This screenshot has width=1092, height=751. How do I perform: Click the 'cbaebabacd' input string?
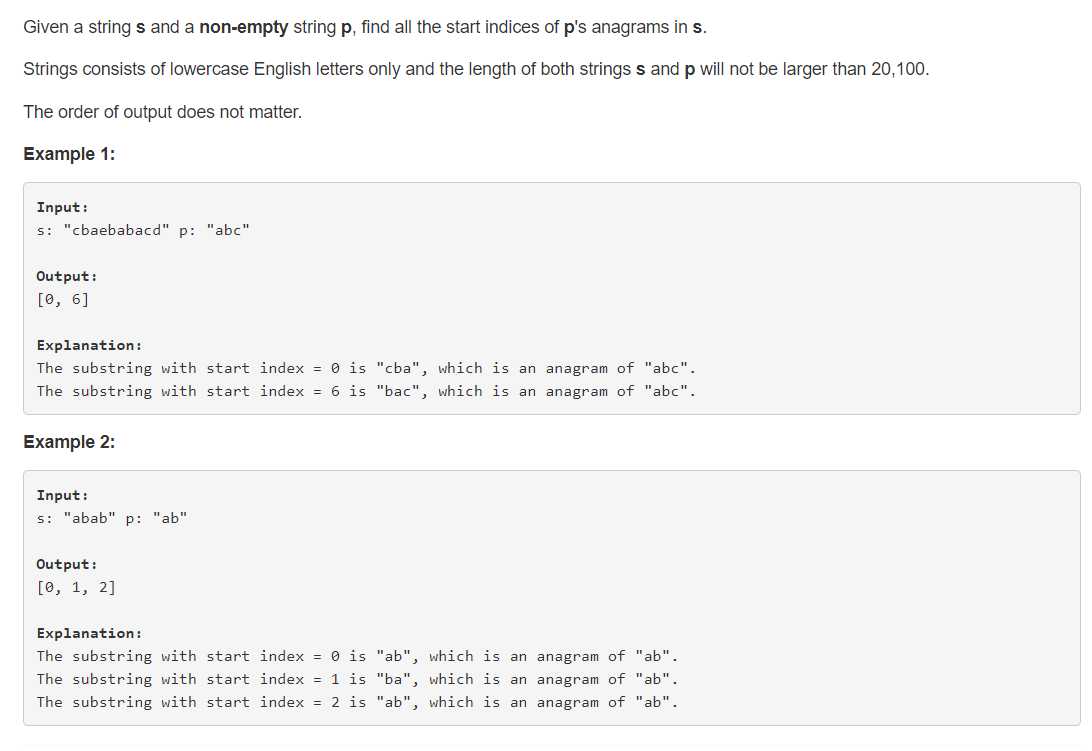click(116, 230)
